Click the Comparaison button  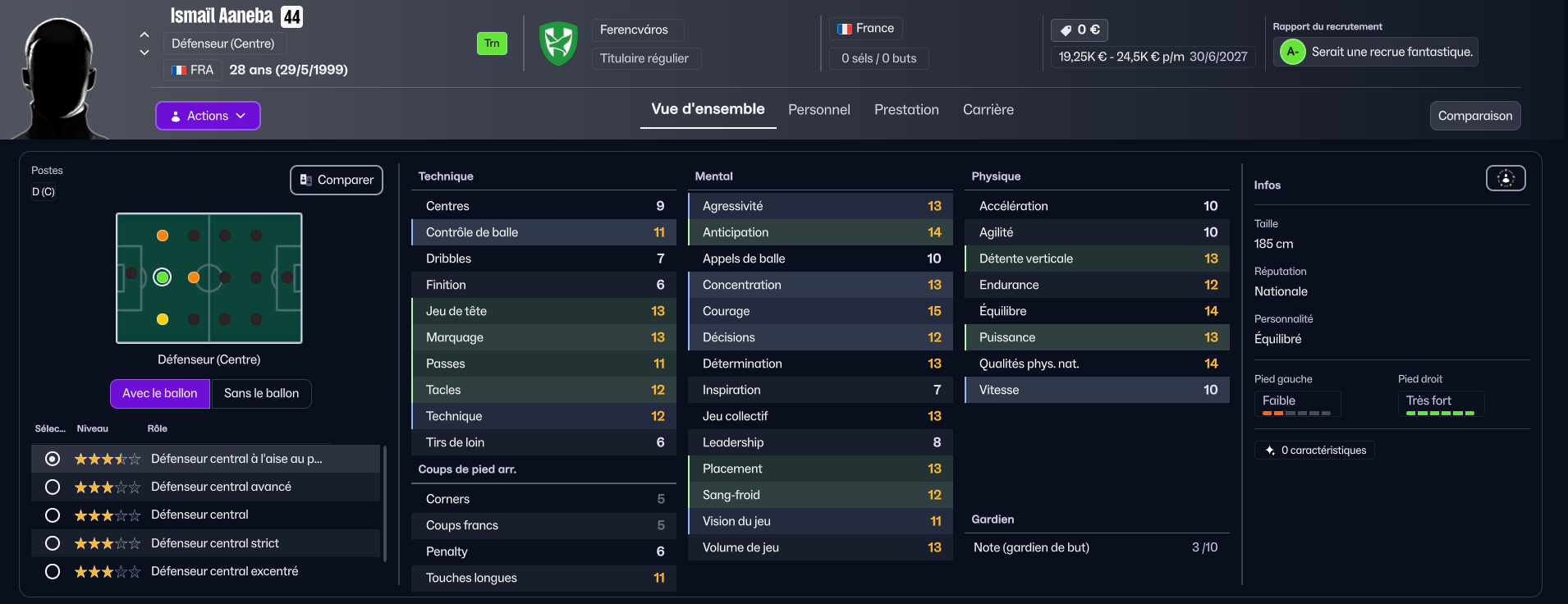1474,116
